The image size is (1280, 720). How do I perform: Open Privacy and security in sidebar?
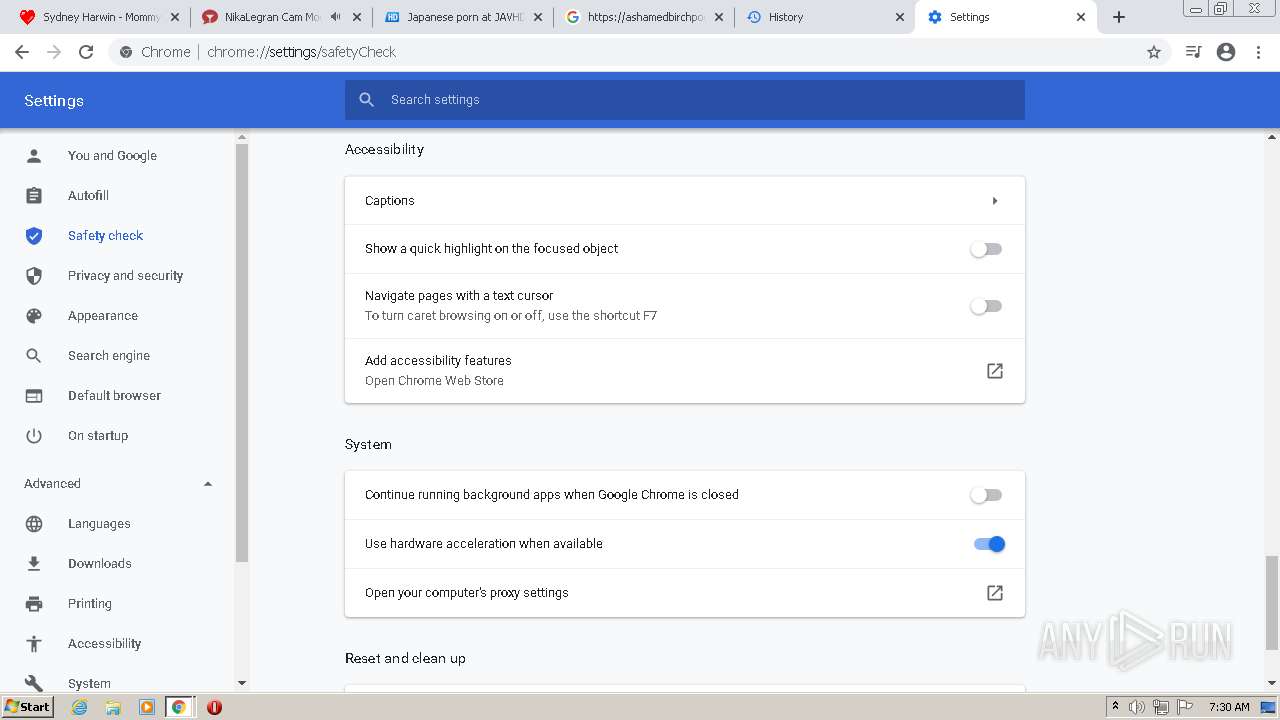(x=125, y=276)
